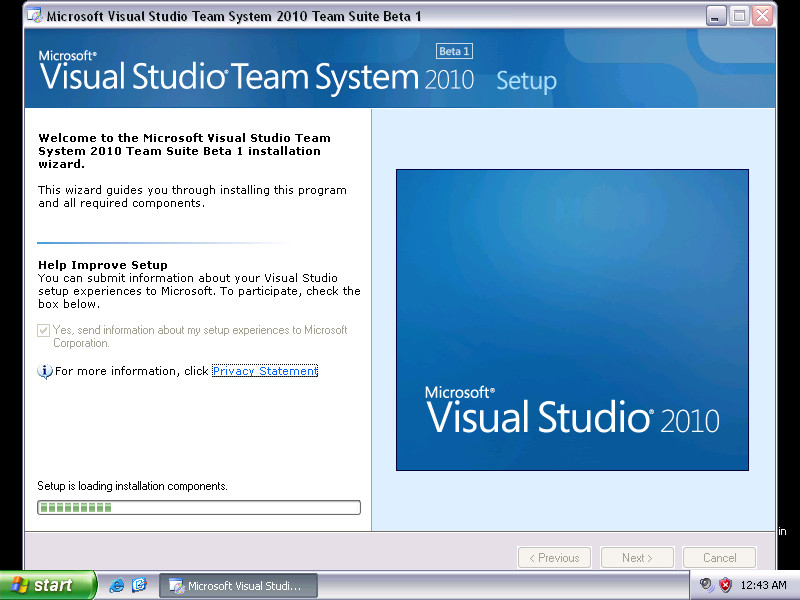Open the Privacy Statement link

coord(265,371)
